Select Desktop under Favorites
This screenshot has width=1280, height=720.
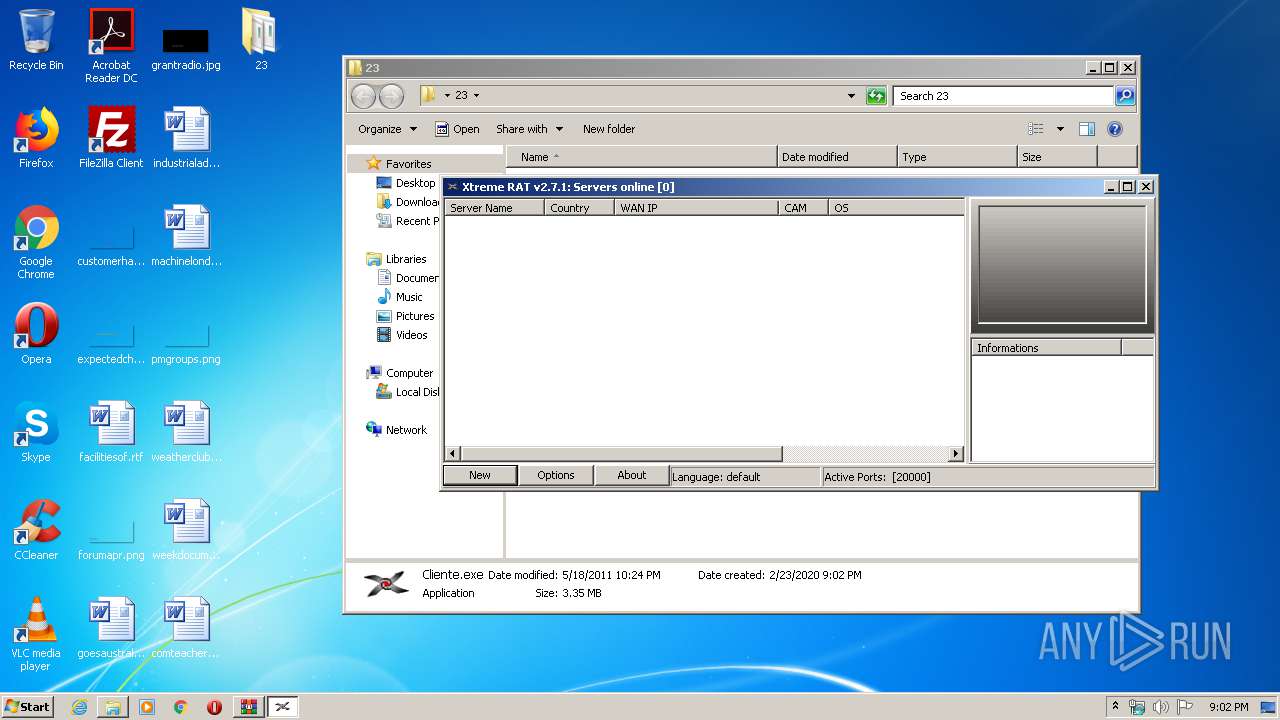pos(406,183)
